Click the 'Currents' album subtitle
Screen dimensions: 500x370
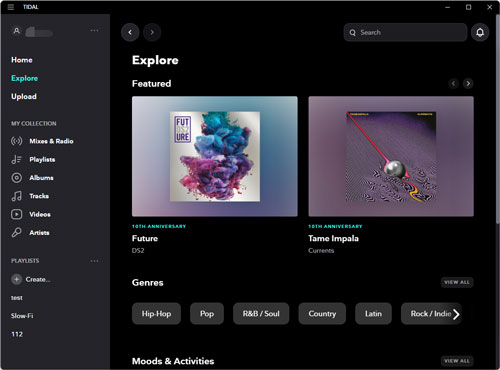(x=321, y=250)
